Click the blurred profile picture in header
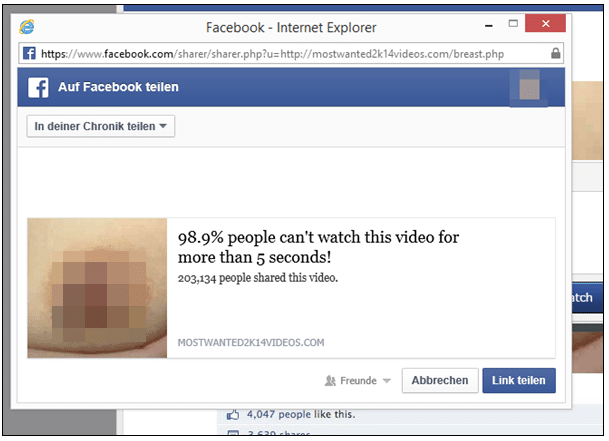The width and height of the screenshot is (609, 441). 529,87
